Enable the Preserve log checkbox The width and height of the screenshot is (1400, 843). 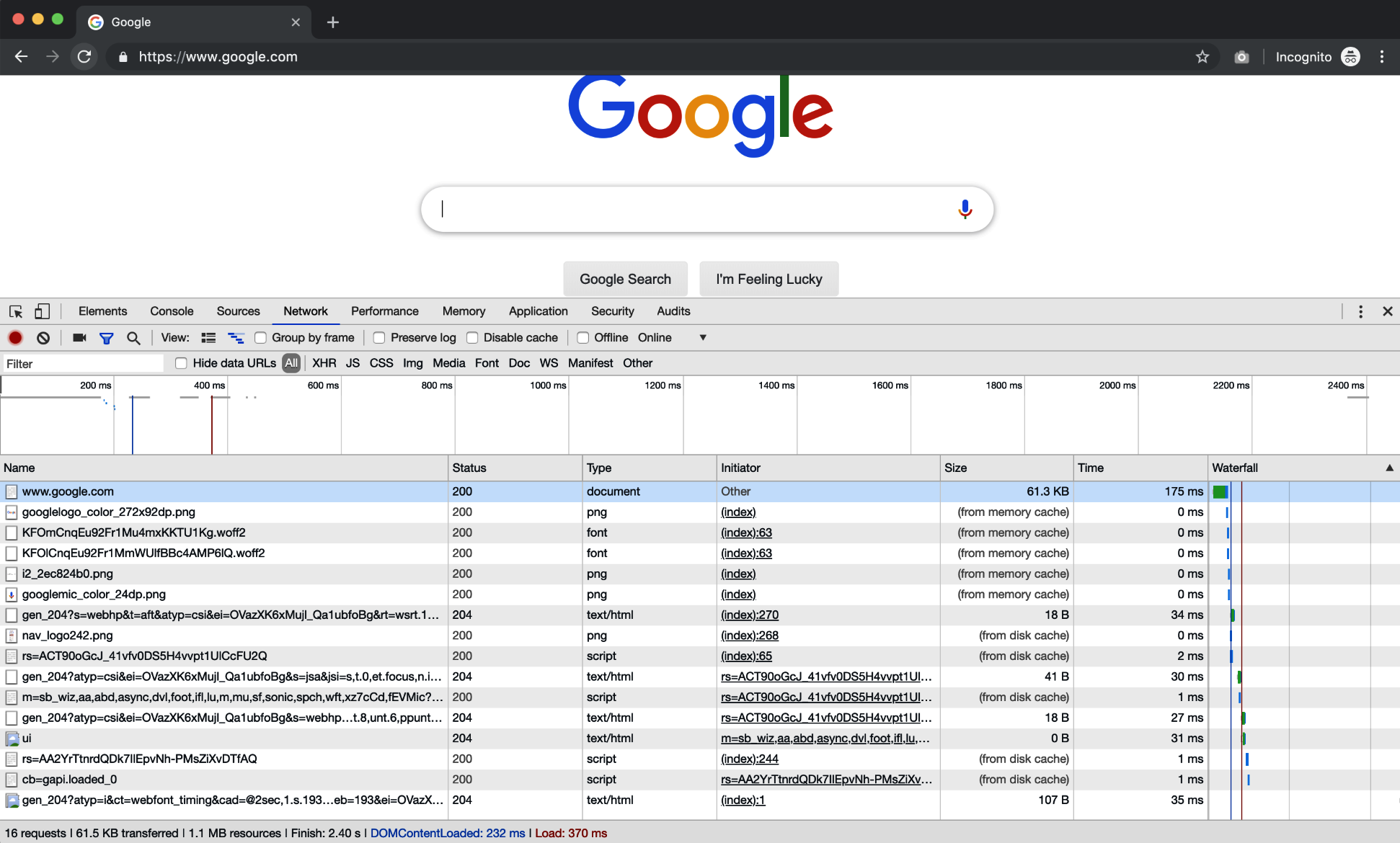(x=379, y=337)
